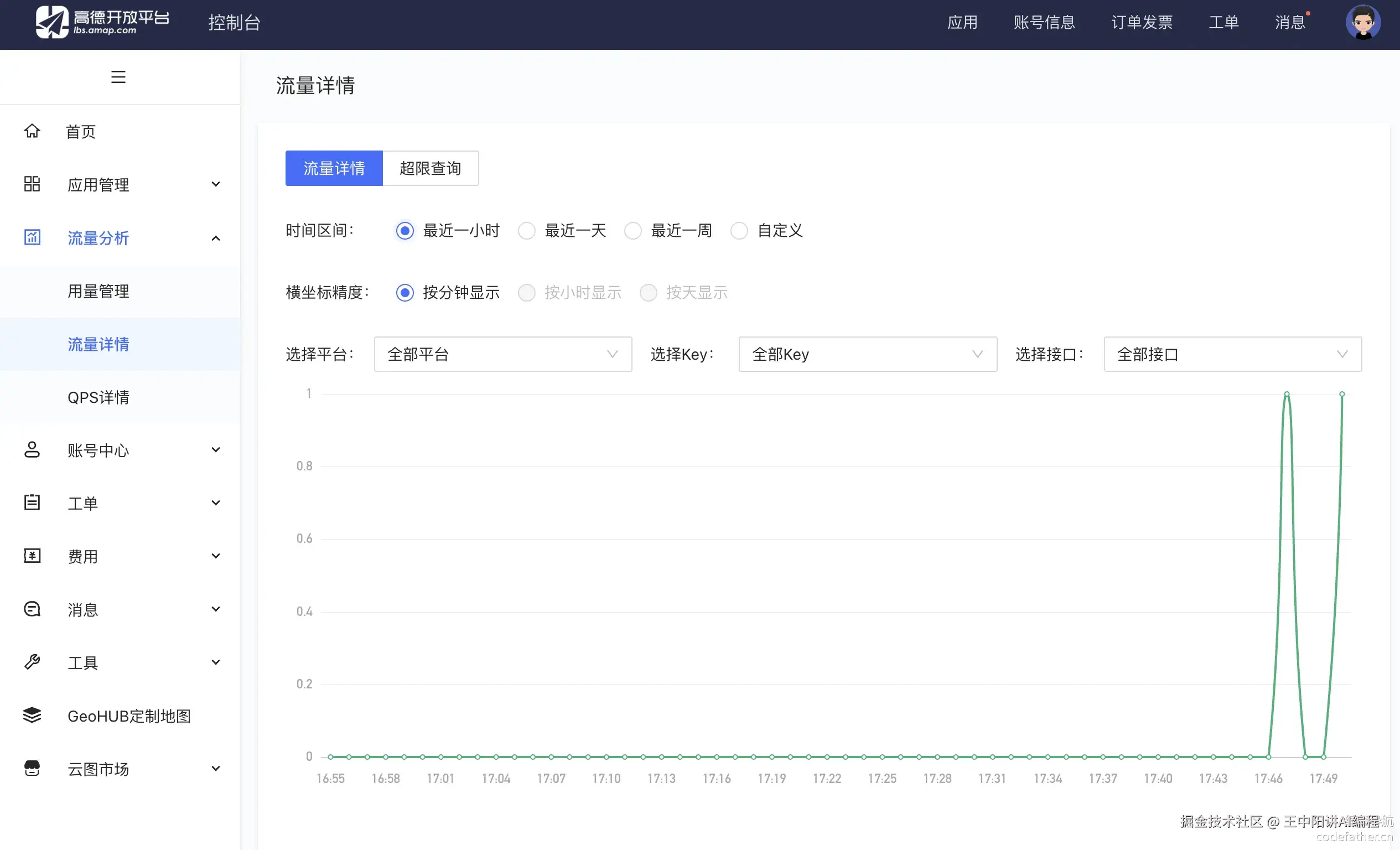Click the hamburger menu collapse icon
1400x850 pixels.
118,77
